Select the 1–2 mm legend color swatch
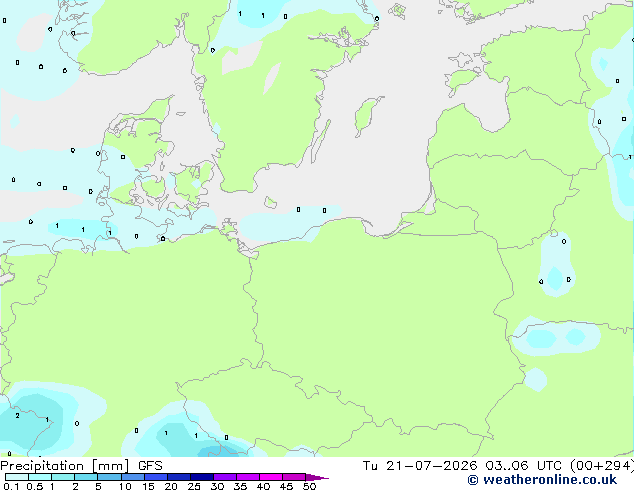 [63, 477]
